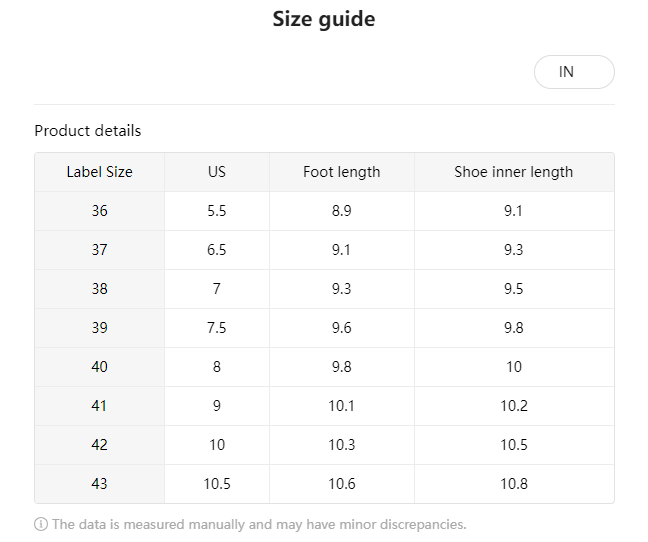Select label size 41 cell
The height and width of the screenshot is (542, 648).
tap(99, 406)
